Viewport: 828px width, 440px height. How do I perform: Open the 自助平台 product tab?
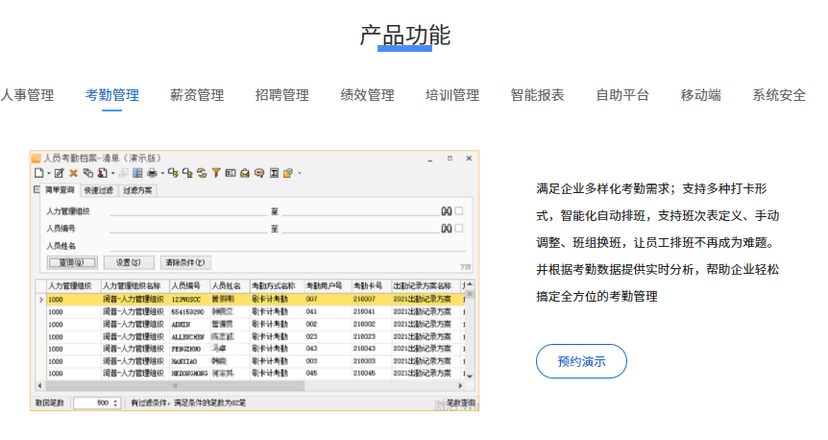(x=623, y=95)
